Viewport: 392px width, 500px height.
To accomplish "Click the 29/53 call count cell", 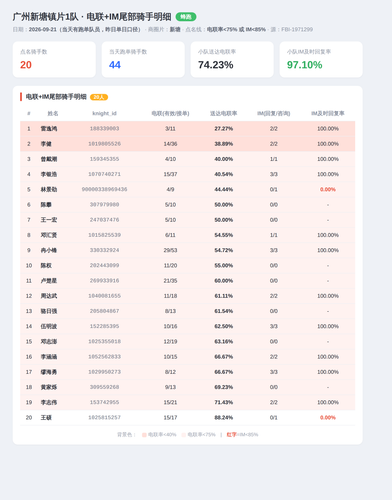I will click(x=170, y=250).
